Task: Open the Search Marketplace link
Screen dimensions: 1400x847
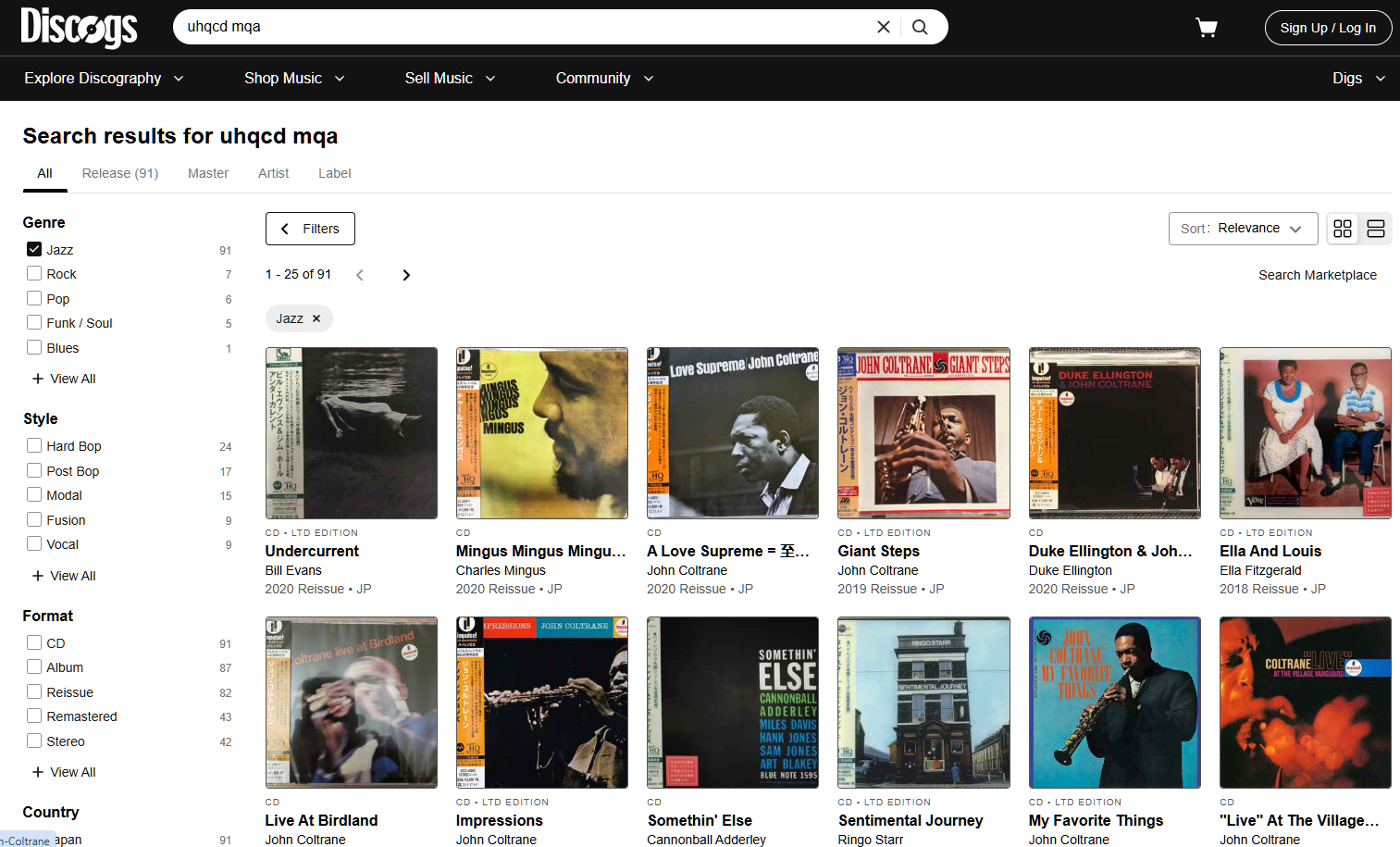Action: (1318, 275)
